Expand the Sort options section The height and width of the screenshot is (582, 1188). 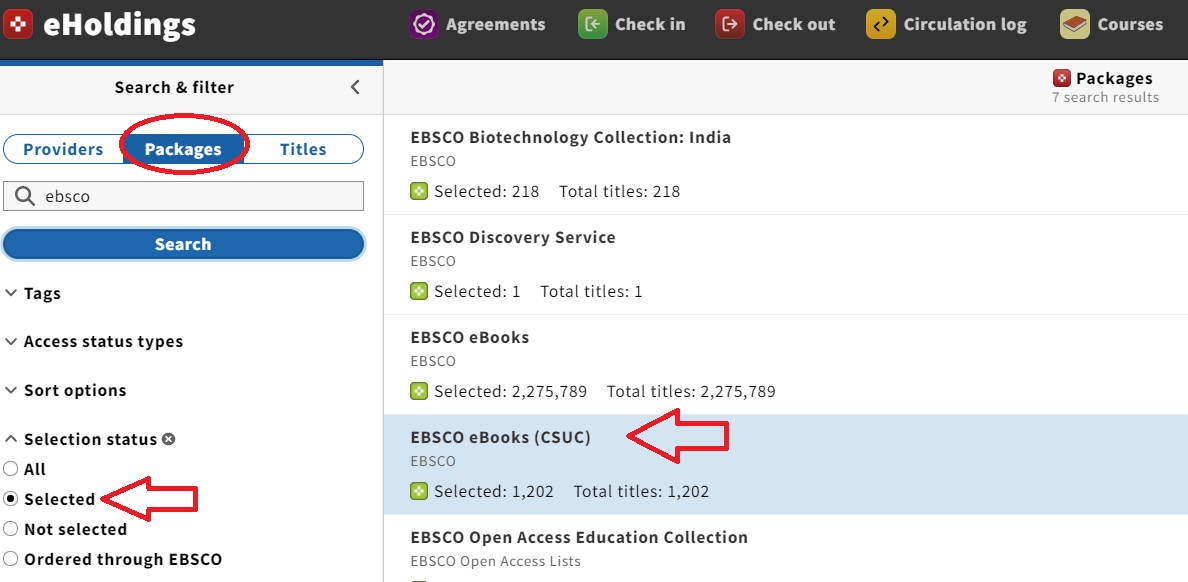pyautogui.click(x=65, y=390)
